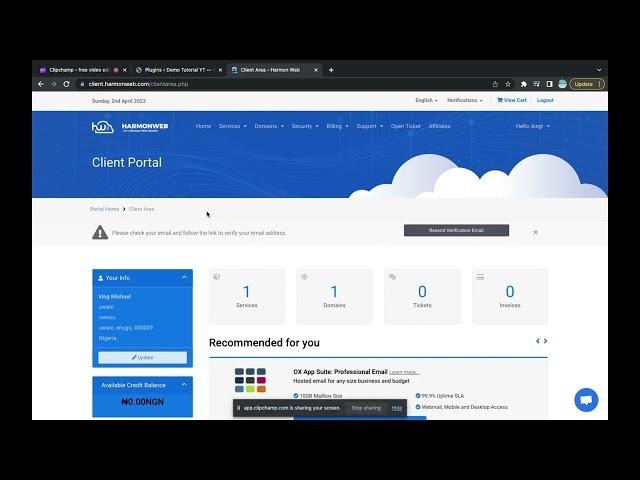640x480 pixels.
Task: Open the browser extensions puzzle icon
Action: click(523, 84)
